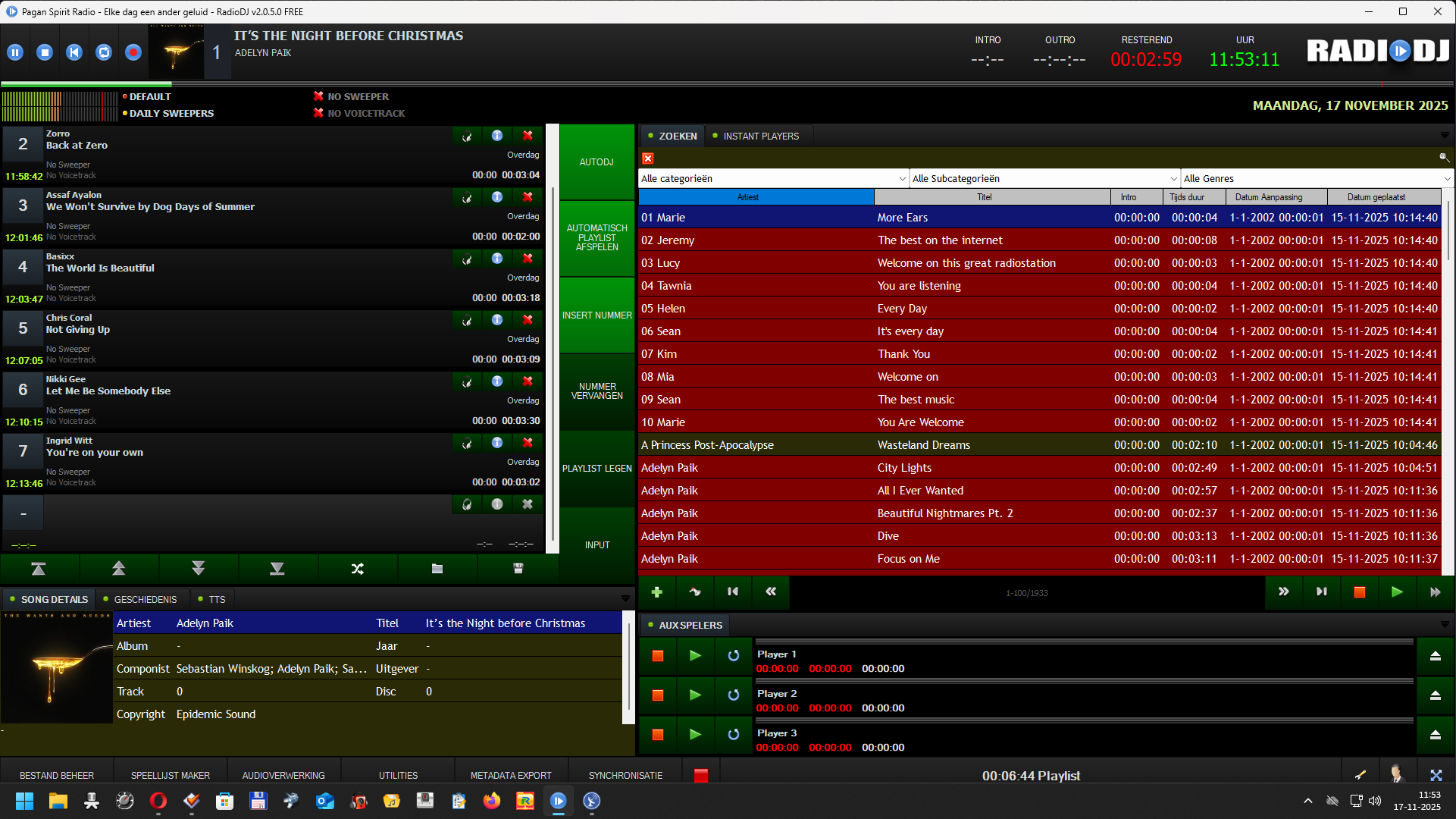Click the green plus add-track icon
The height and width of the screenshot is (819, 1456).
tap(657, 592)
